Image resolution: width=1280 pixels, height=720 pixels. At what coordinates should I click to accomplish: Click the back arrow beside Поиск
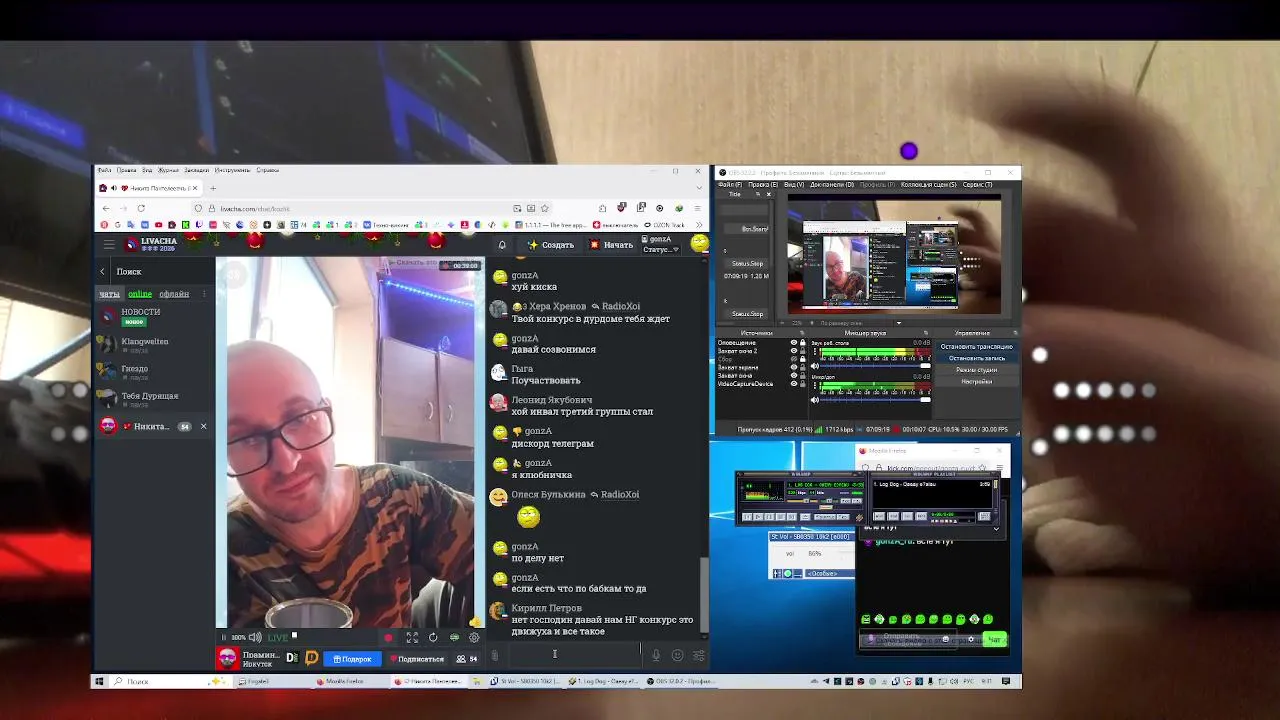(102, 271)
